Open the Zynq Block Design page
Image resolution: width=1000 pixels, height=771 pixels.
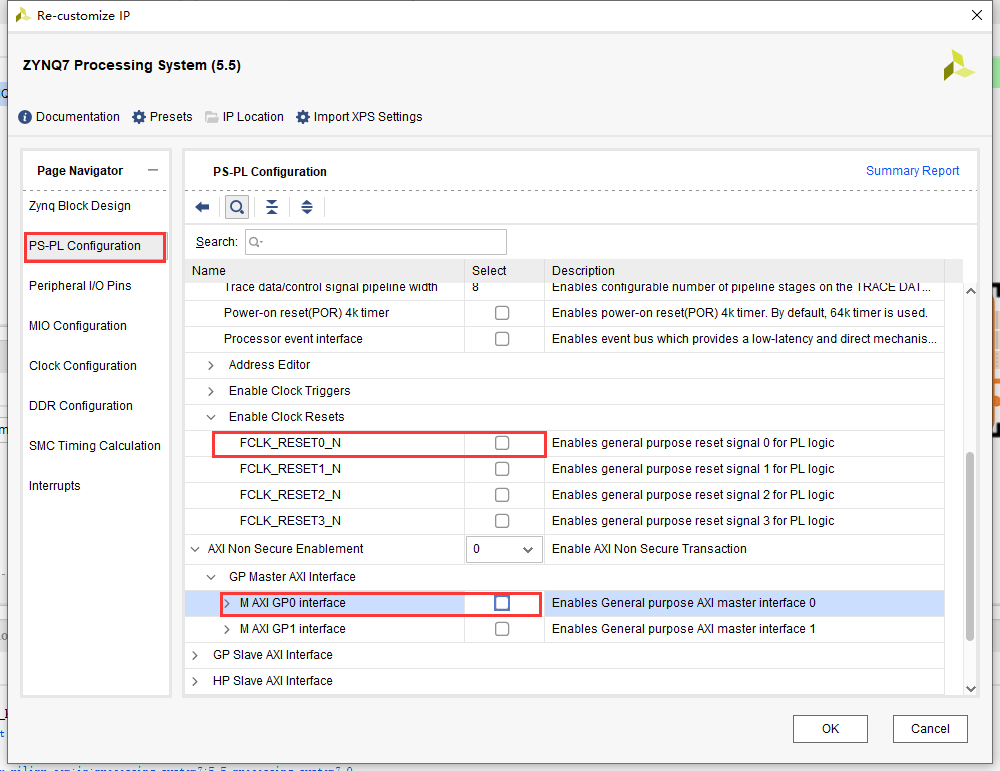coord(80,206)
